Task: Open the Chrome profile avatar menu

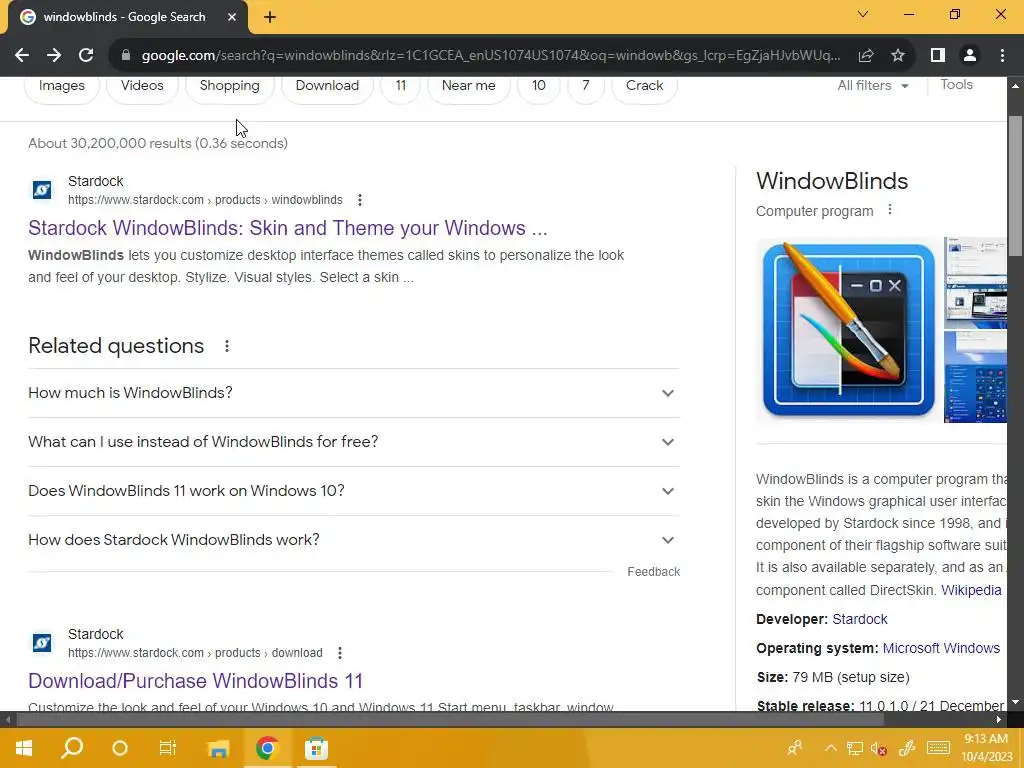Action: pos(970,56)
